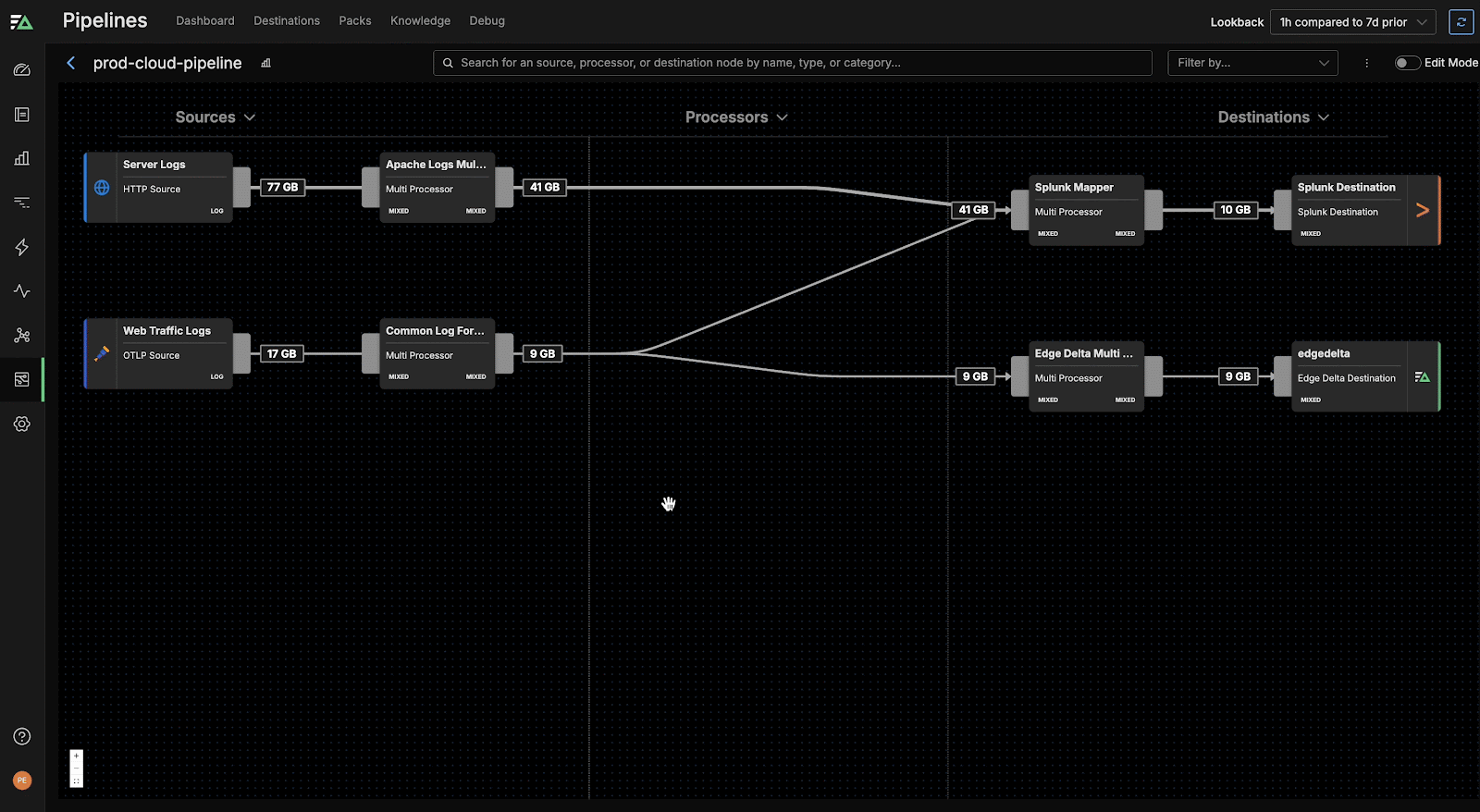Click the refresh icon beside Lookback

(x=1461, y=22)
